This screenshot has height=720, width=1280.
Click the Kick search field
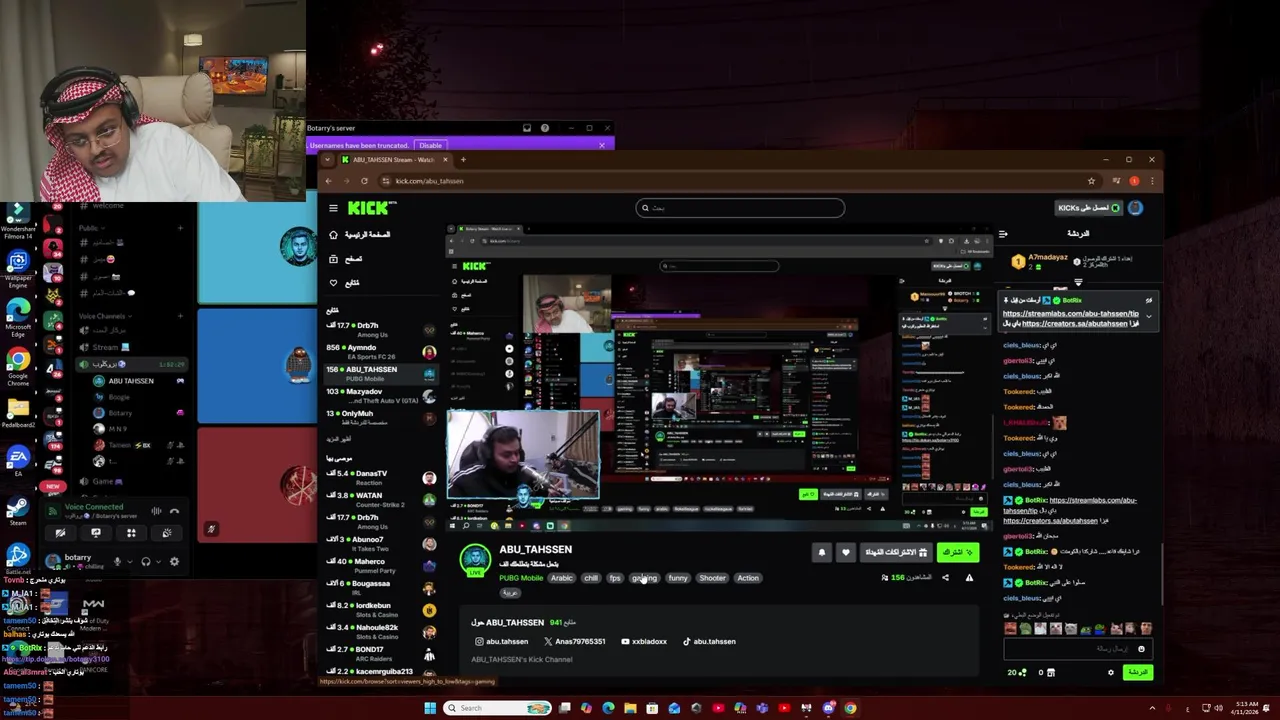click(740, 208)
